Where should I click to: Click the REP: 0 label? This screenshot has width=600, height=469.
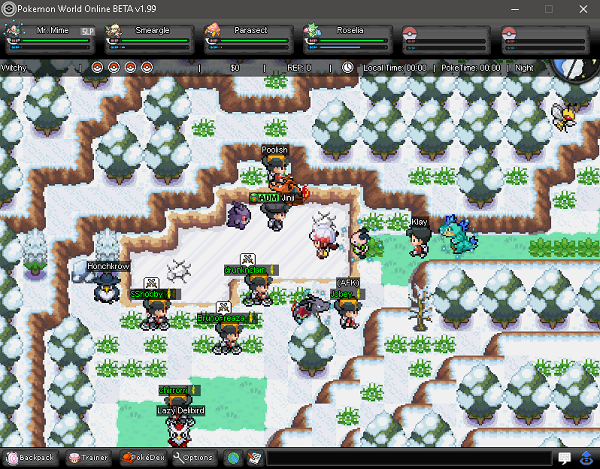[x=299, y=68]
